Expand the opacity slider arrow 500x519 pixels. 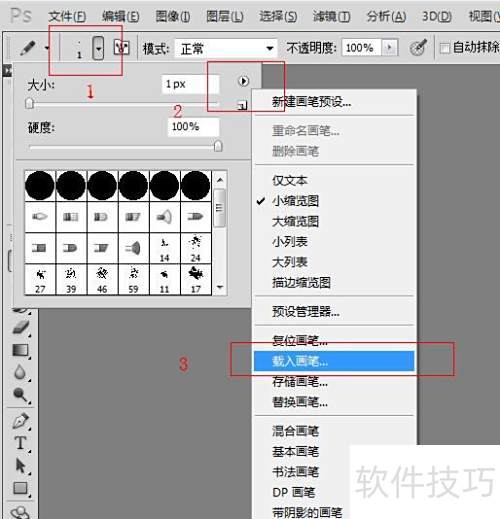(389, 48)
